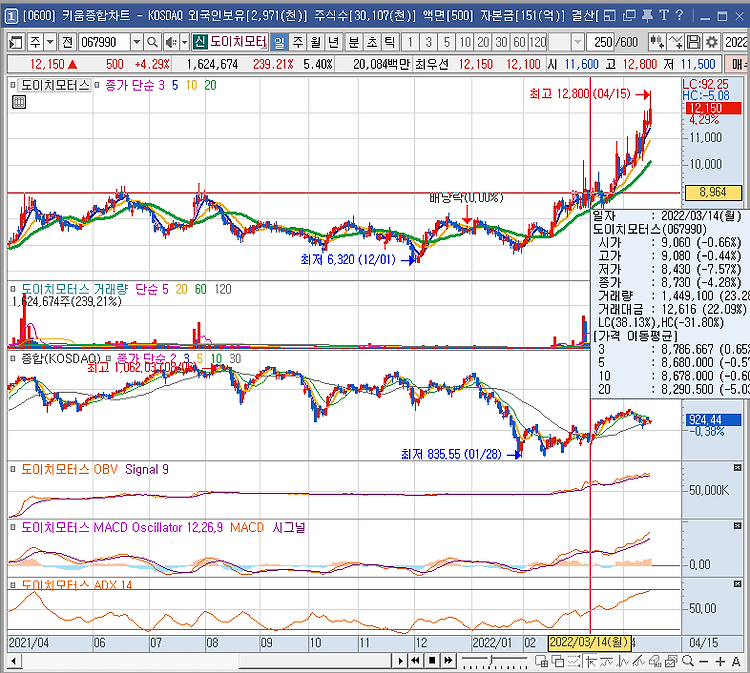Select interval button 5

click(447, 43)
